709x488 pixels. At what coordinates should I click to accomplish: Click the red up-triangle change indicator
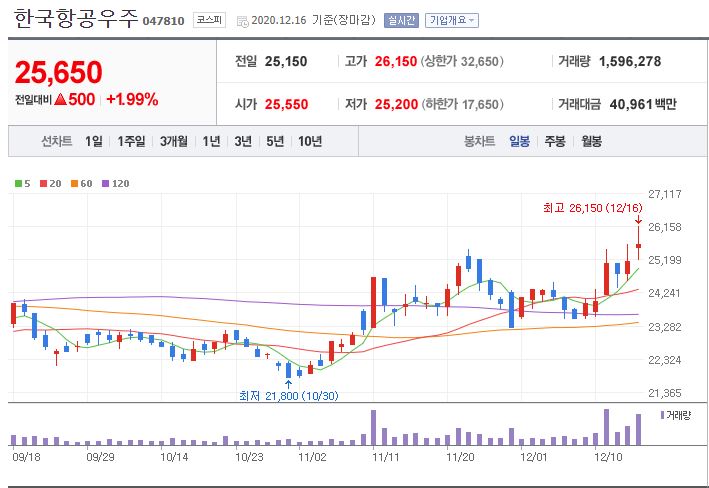(60, 99)
